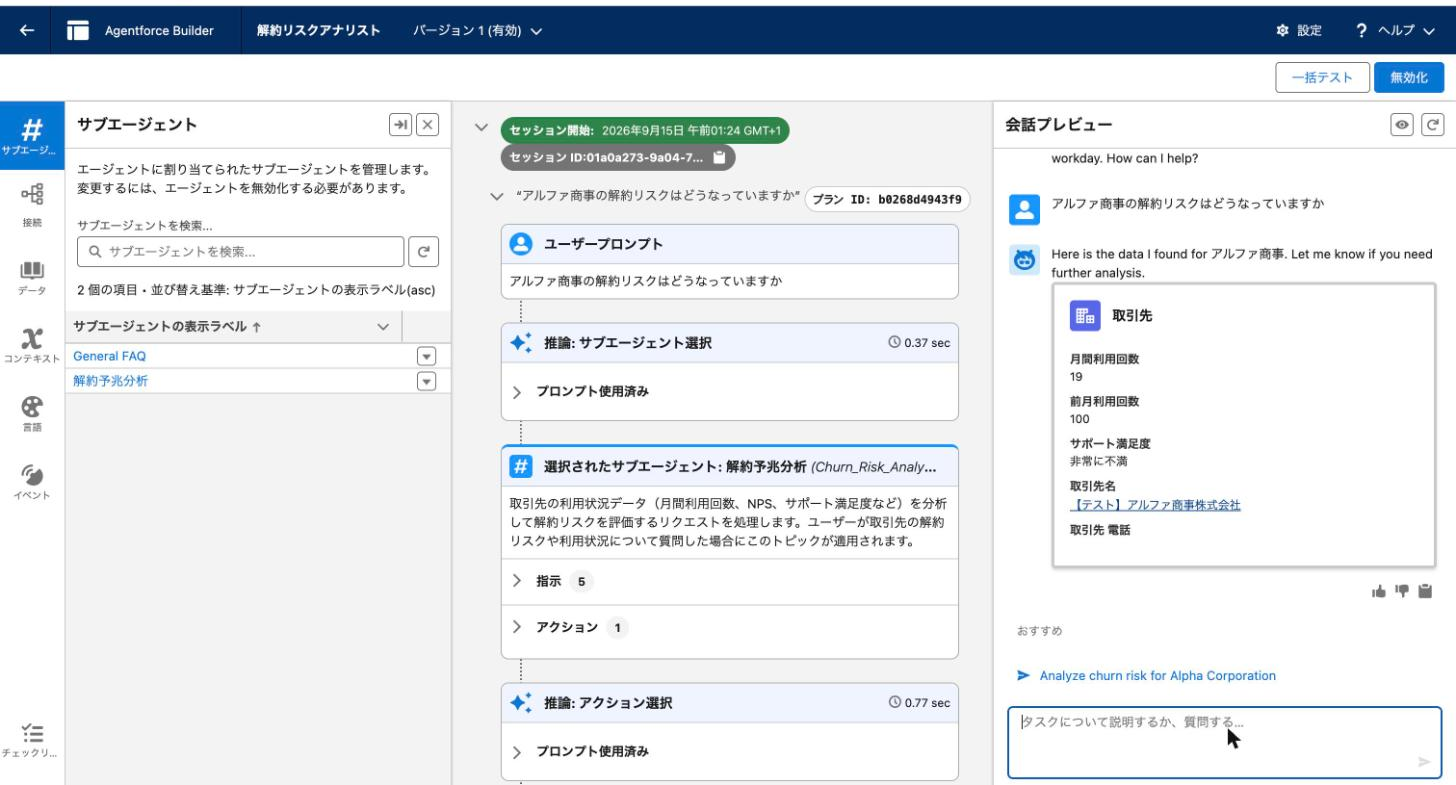Open the 【テスト】アルファ商事株式会社 link

pos(1155,505)
